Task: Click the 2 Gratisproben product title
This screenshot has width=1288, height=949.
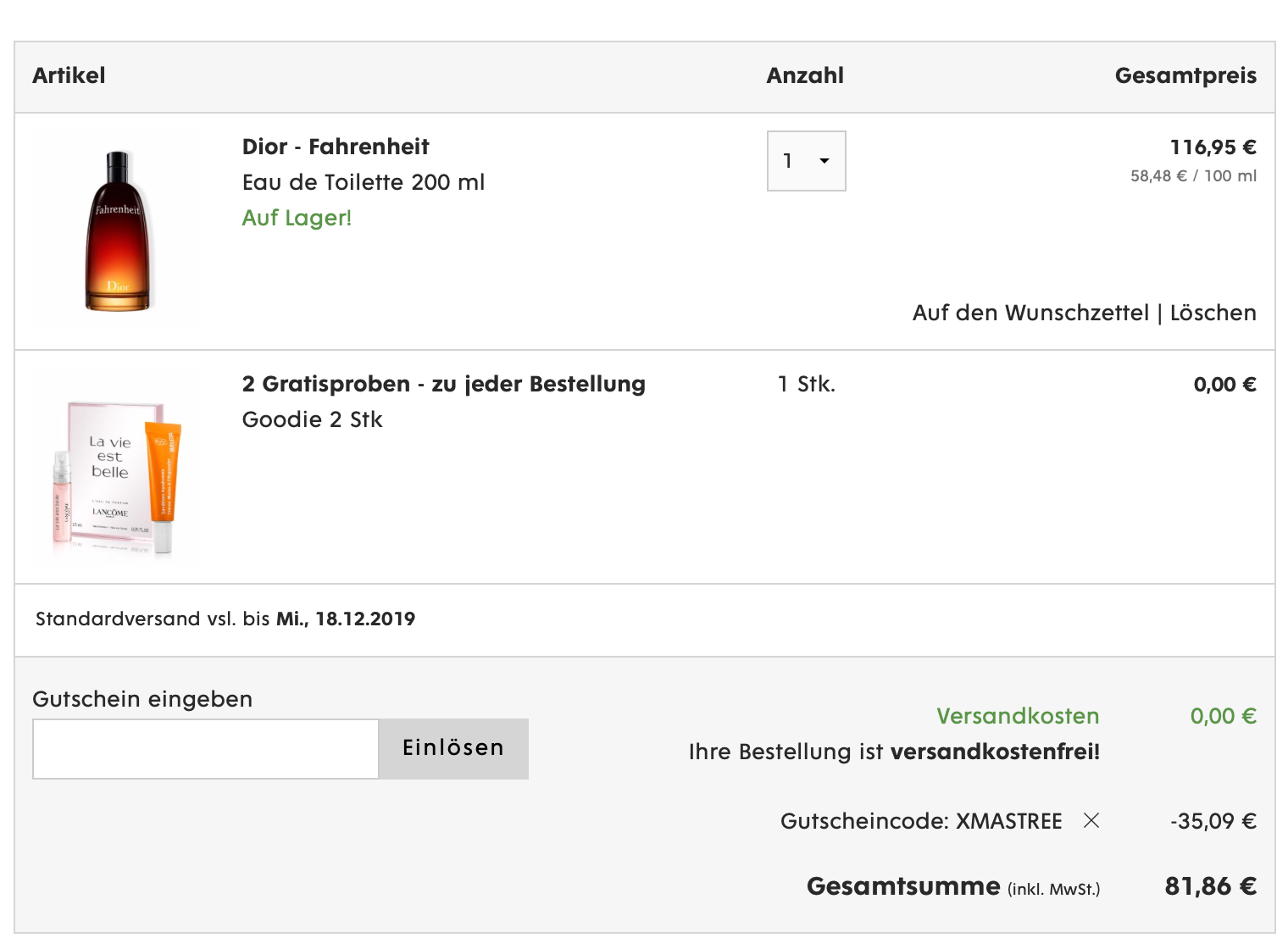Action: tap(443, 384)
